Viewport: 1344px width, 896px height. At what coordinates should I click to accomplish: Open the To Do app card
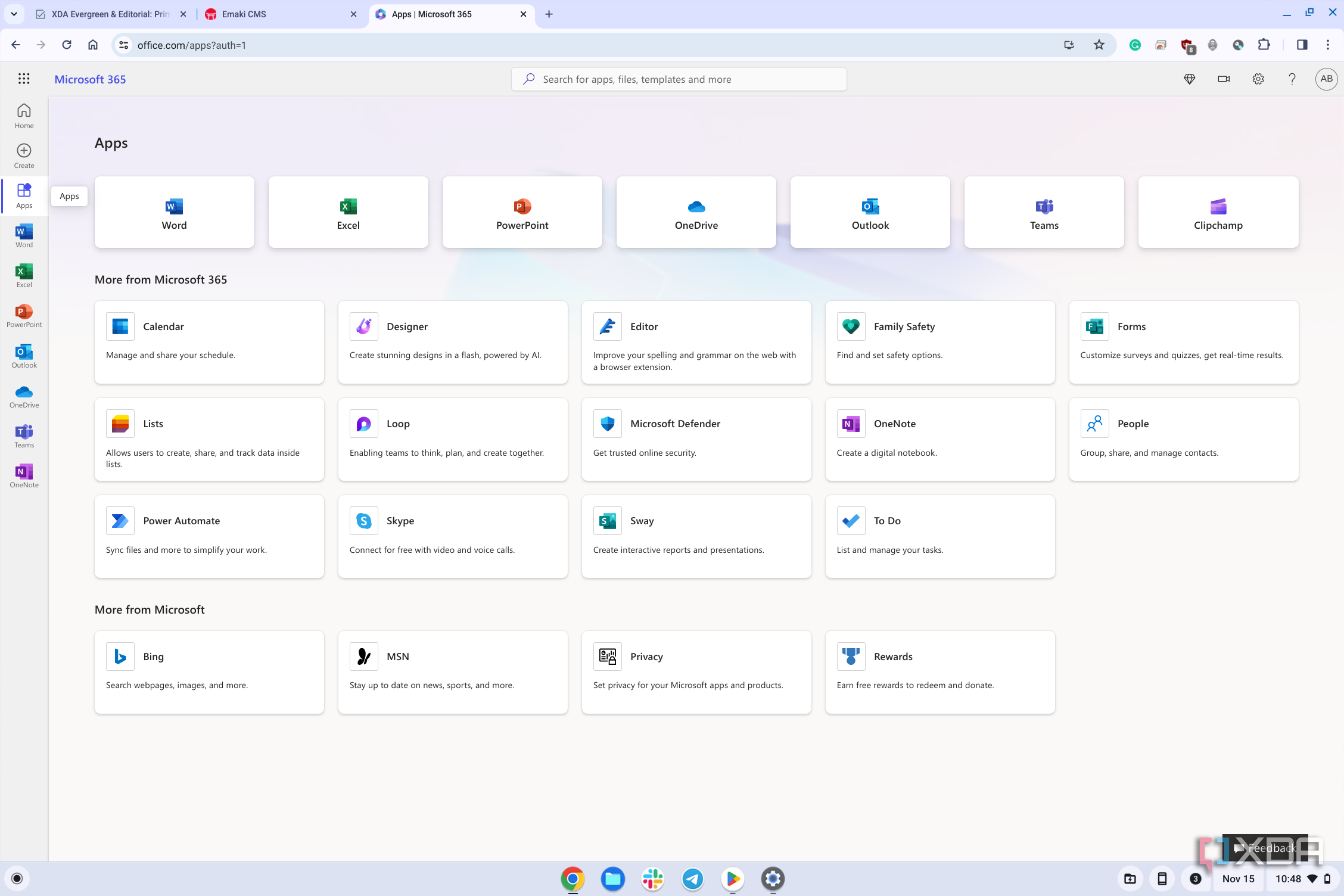coord(940,536)
